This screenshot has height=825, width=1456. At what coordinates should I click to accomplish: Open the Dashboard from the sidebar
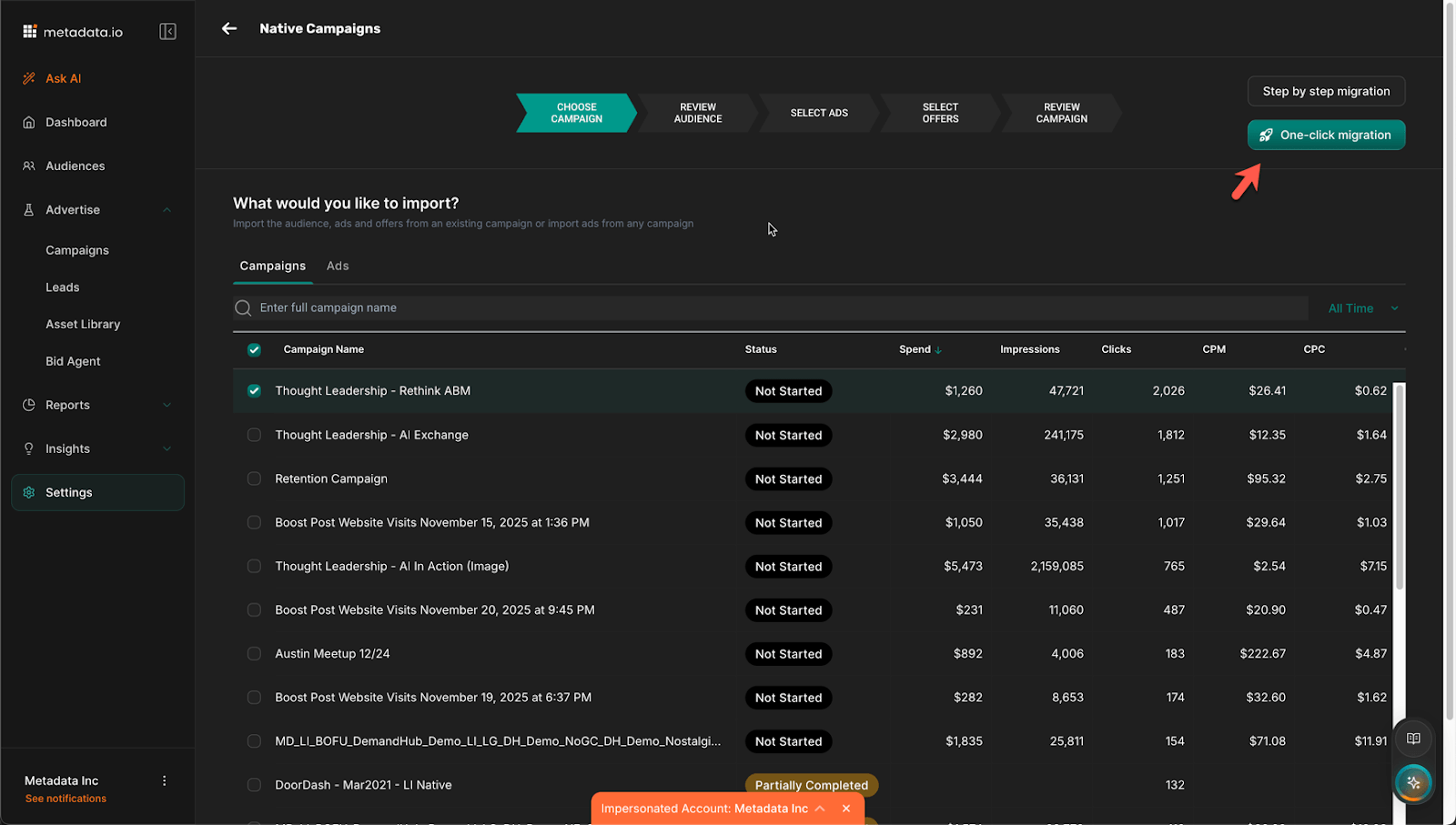point(76,122)
